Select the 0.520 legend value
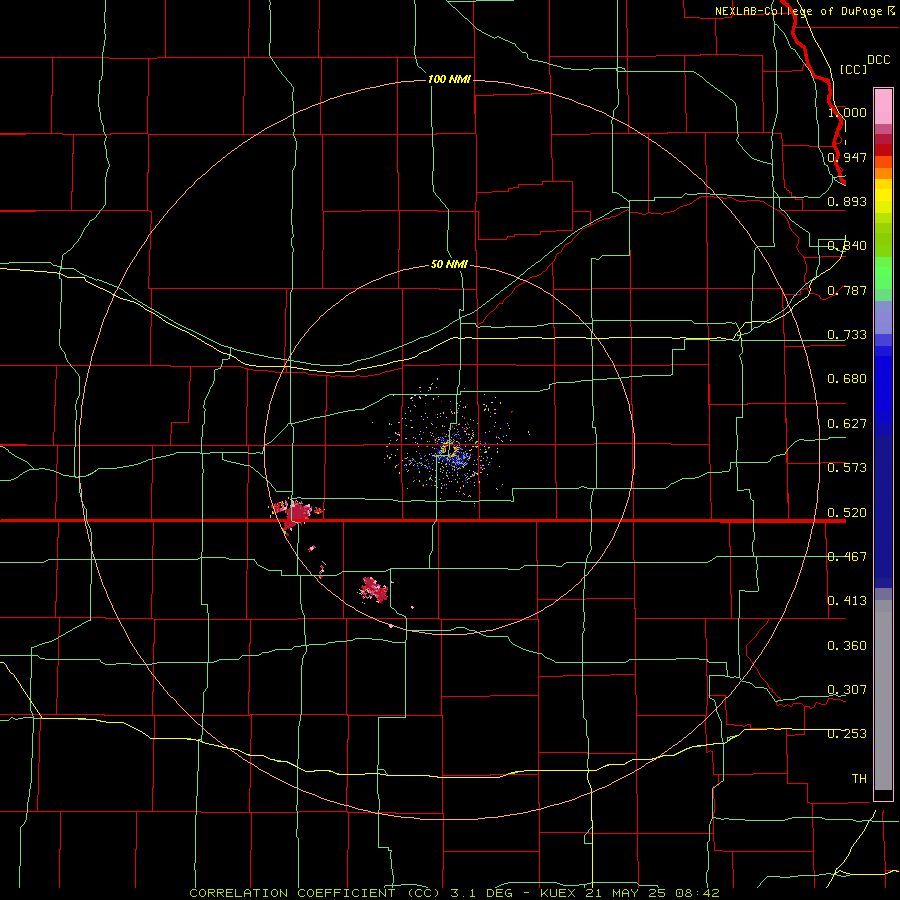 coord(847,513)
